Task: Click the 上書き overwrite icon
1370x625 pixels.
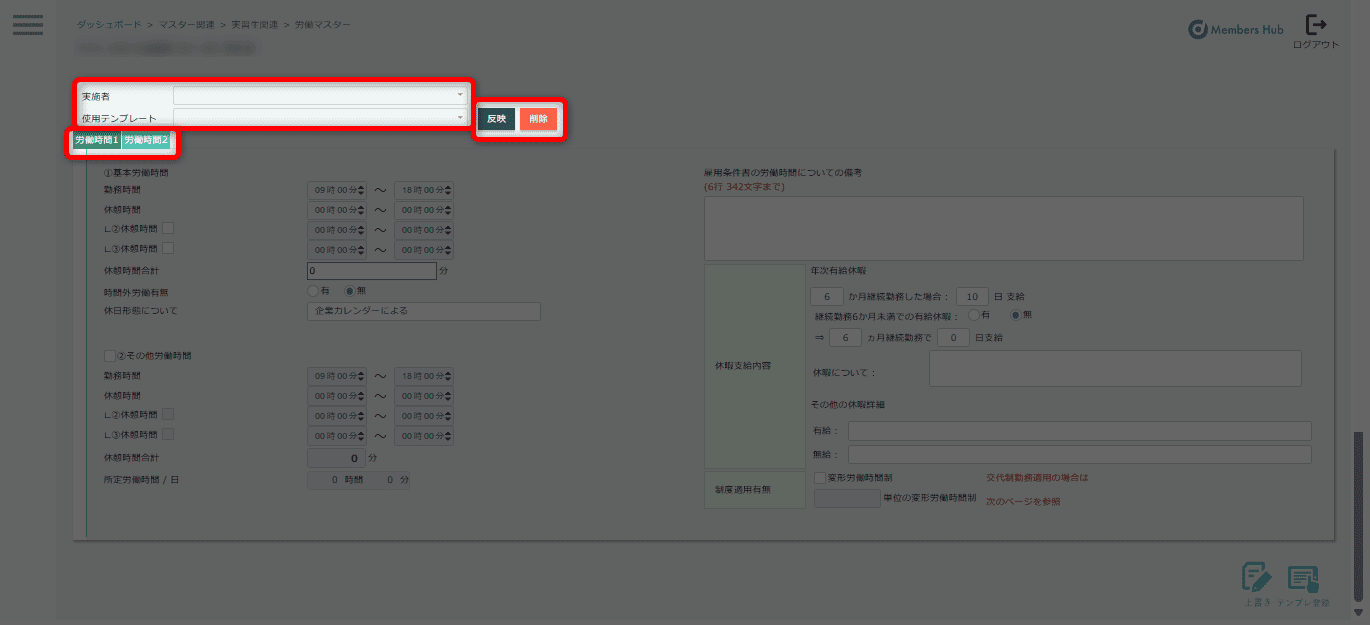Action: (1255, 579)
